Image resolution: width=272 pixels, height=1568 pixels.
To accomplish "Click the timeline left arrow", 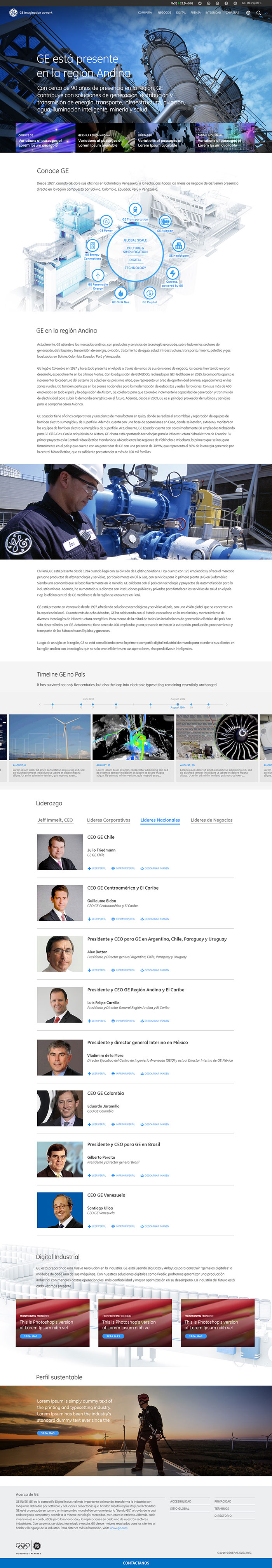I will point(41,704).
